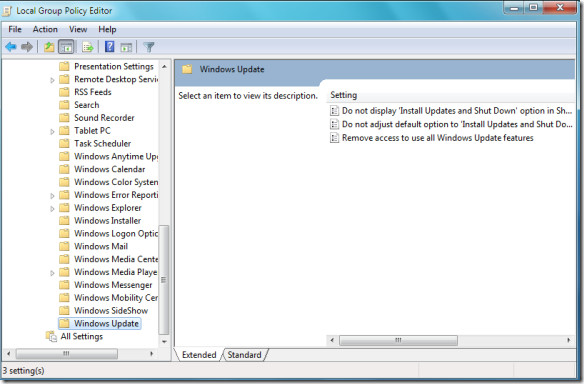Select Windows Mobility Center tree item

click(x=116, y=298)
